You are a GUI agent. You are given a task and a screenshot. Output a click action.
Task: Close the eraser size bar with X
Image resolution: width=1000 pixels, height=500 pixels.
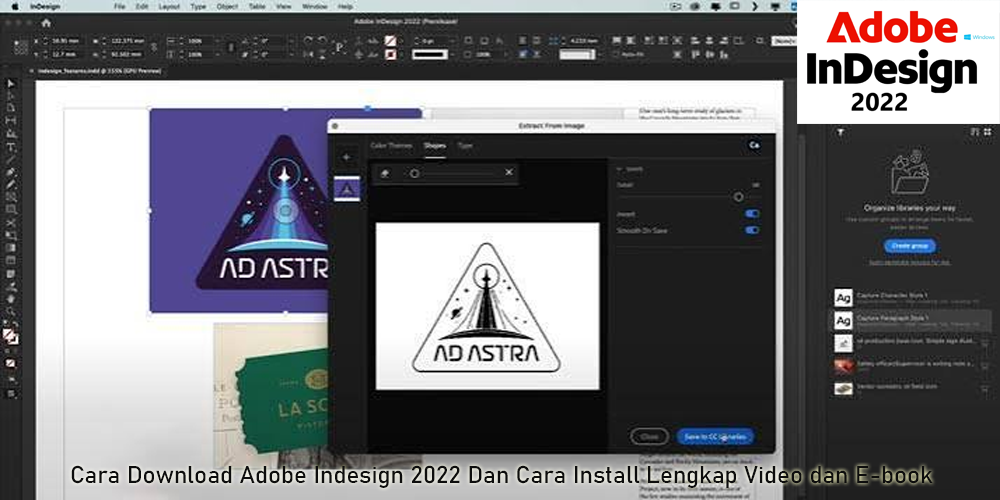(x=508, y=172)
